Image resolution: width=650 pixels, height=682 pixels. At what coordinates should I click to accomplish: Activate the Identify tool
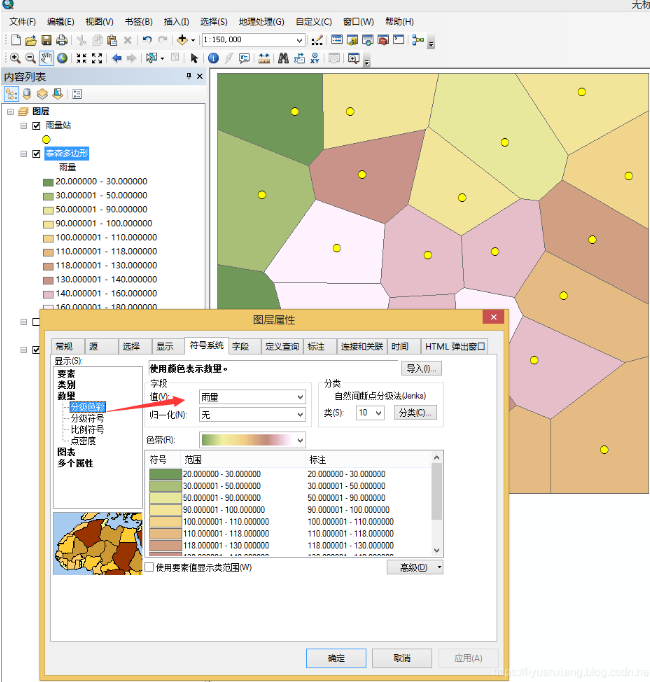(213, 58)
